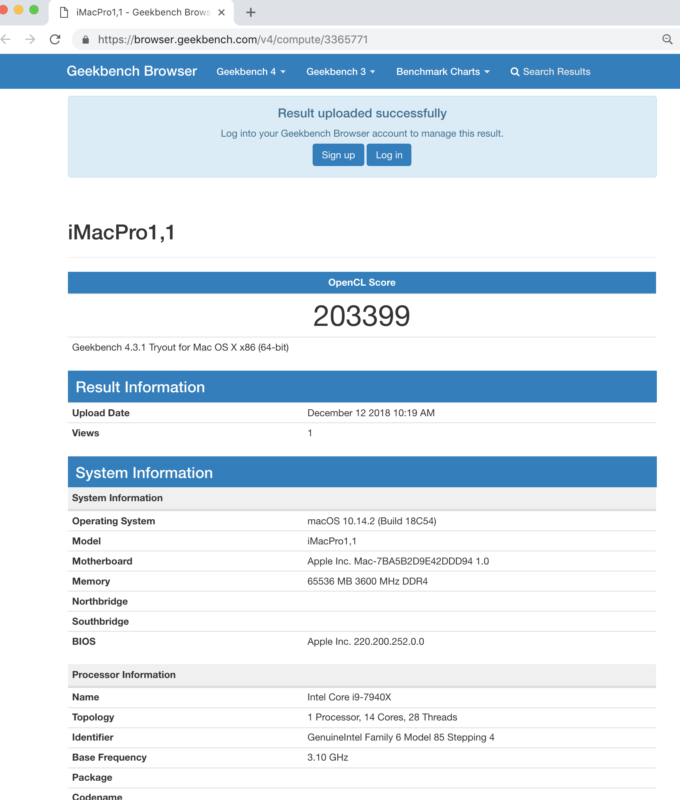Viewport: 680px width, 800px height.
Task: Click Base Frequency value 3.10 GHz
Action: (x=328, y=758)
